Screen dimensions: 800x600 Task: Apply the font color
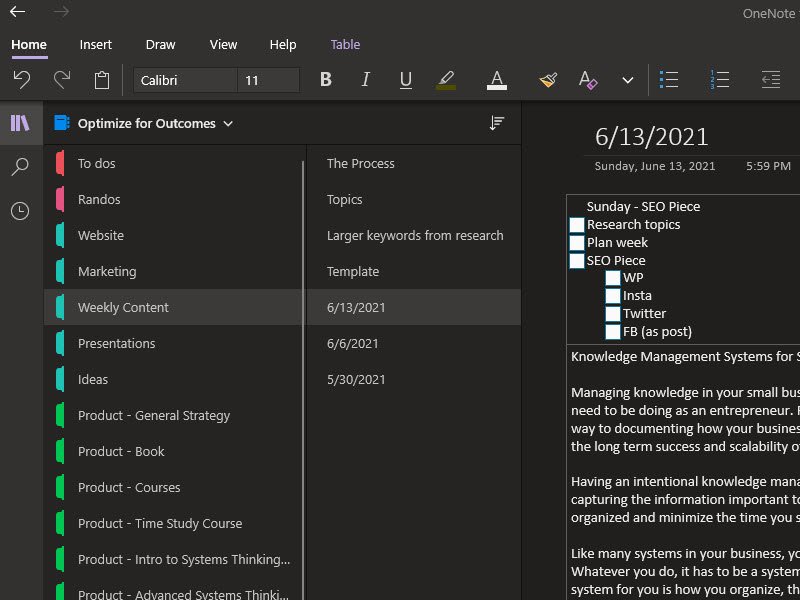[x=496, y=80]
